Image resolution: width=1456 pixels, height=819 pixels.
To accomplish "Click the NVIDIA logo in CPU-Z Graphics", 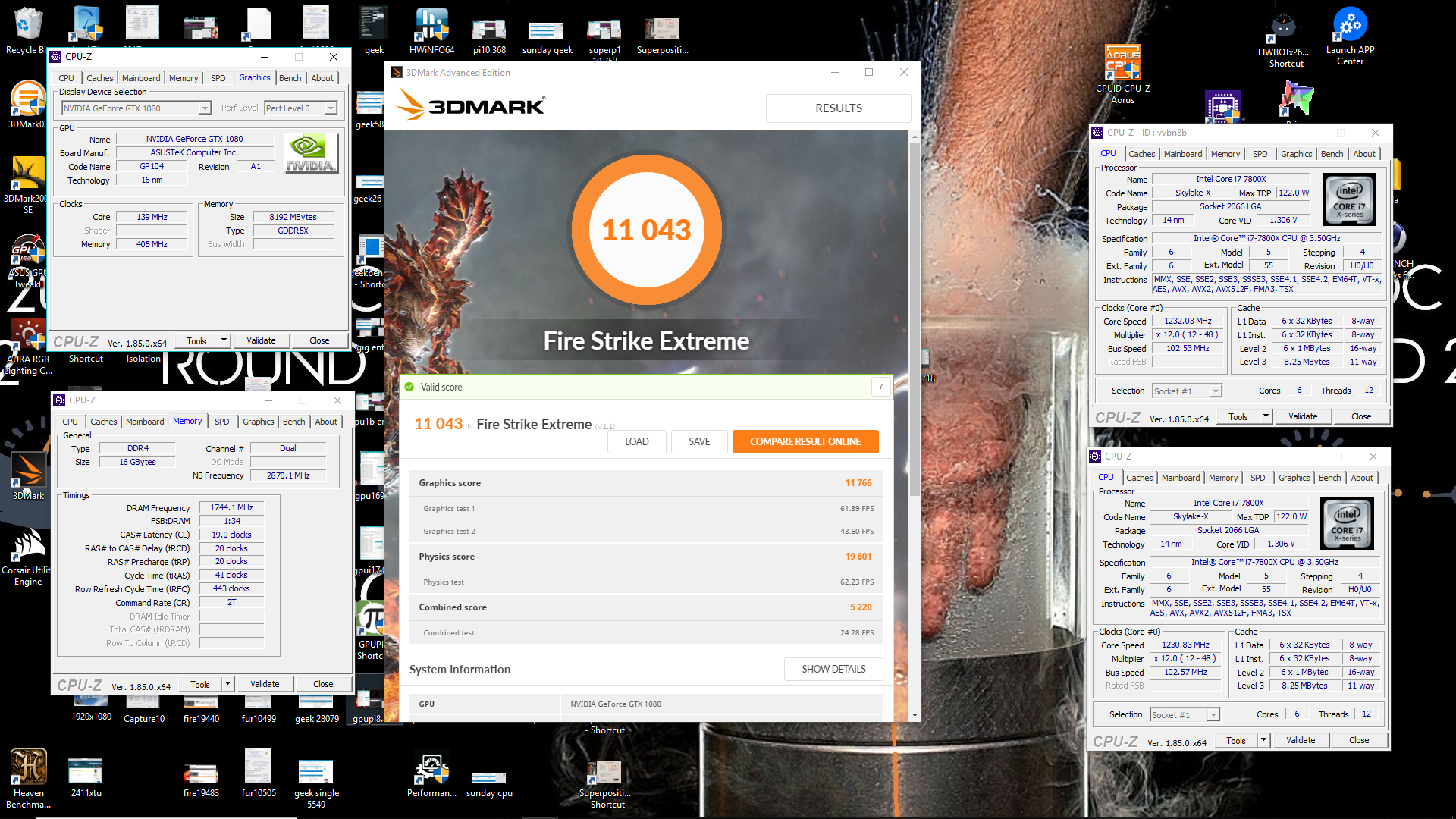I will [x=311, y=153].
